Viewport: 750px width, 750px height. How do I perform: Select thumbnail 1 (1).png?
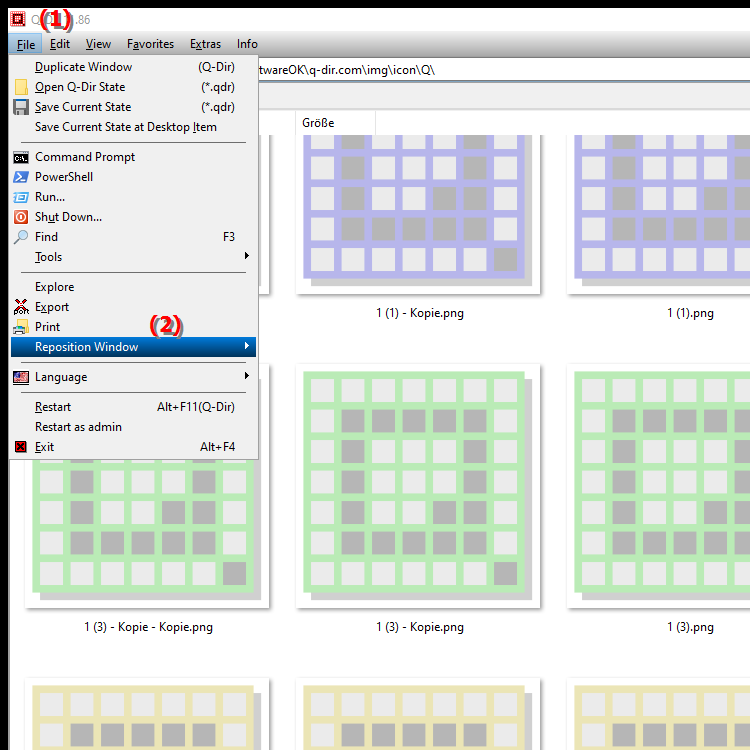(x=659, y=214)
